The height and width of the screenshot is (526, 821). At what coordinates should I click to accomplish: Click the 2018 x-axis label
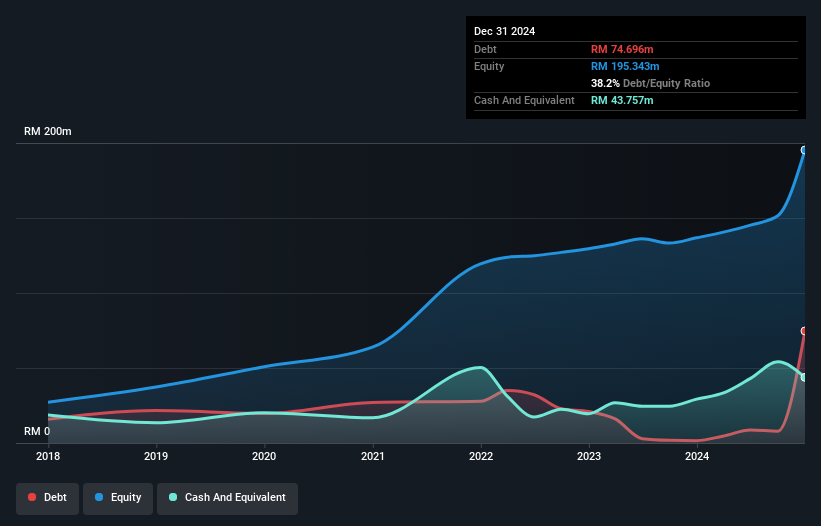pyautogui.click(x=48, y=456)
